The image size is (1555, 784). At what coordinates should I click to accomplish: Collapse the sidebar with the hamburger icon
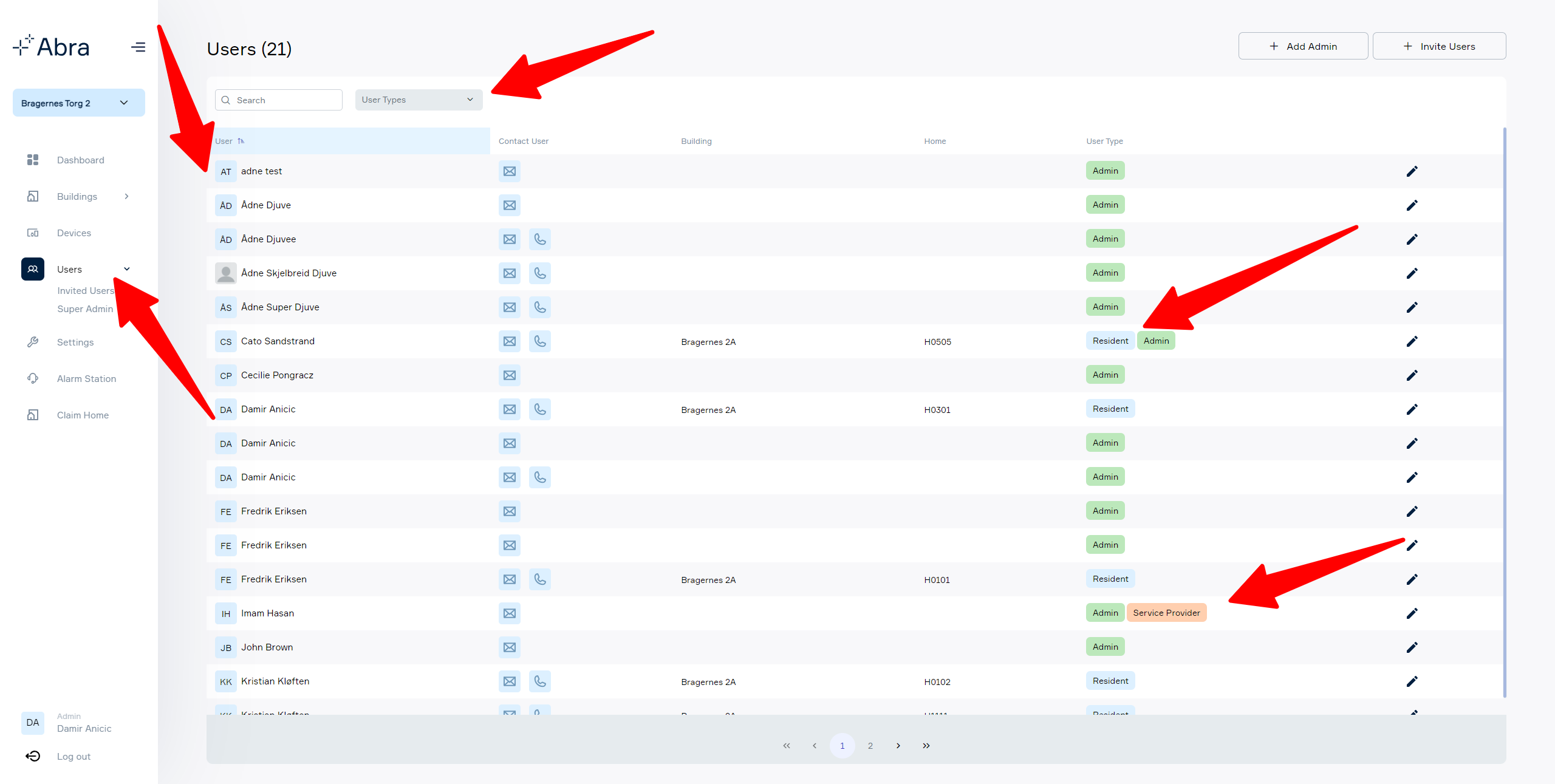[x=138, y=47]
